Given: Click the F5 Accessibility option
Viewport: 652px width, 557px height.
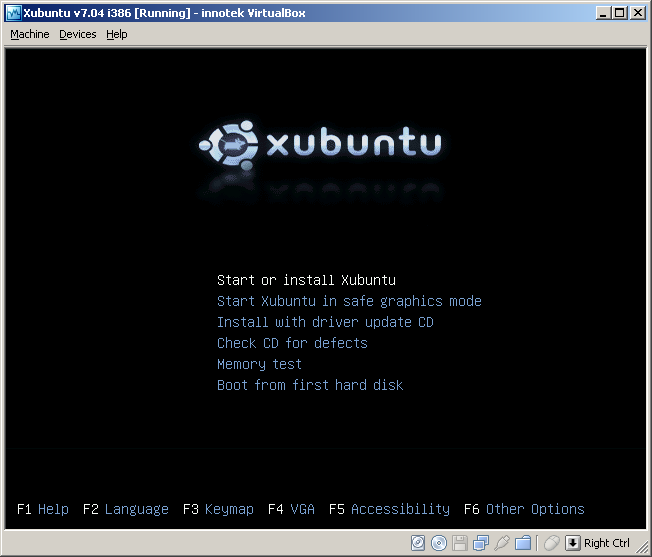Looking at the screenshot, I should 389,509.
